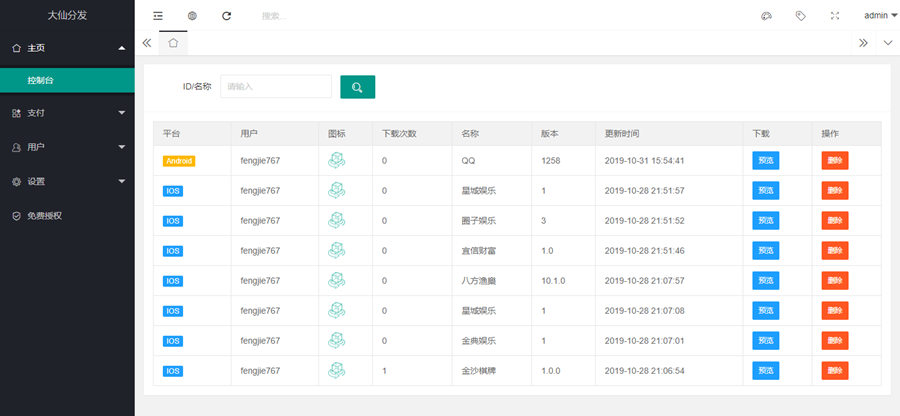Image resolution: width=900 pixels, height=416 pixels.
Task: Select 控制台 in the sidebar
Action: [67, 79]
